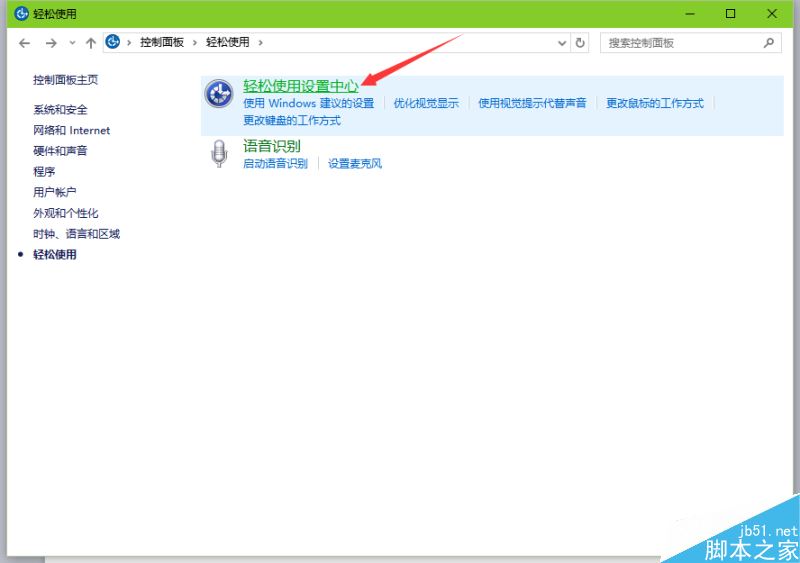
Task: Open 更改鼠标的工作方式 link
Action: (x=654, y=103)
